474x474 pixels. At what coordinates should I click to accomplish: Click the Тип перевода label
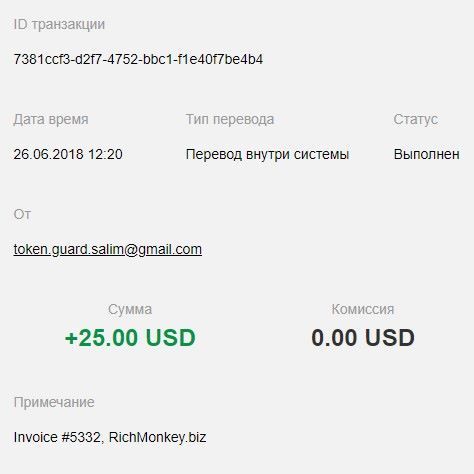pyautogui.click(x=230, y=119)
